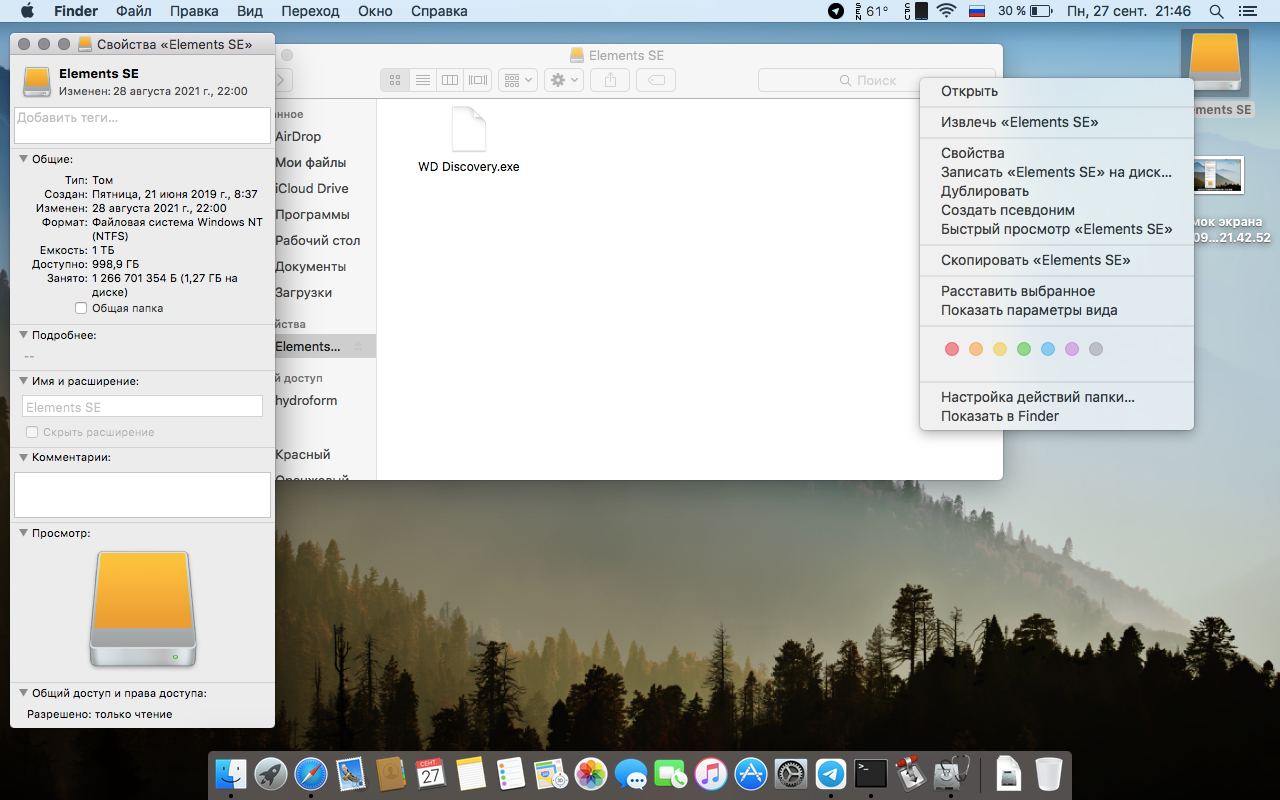Open Launchpad from the Dock
The width and height of the screenshot is (1280, 800).
coord(271,773)
